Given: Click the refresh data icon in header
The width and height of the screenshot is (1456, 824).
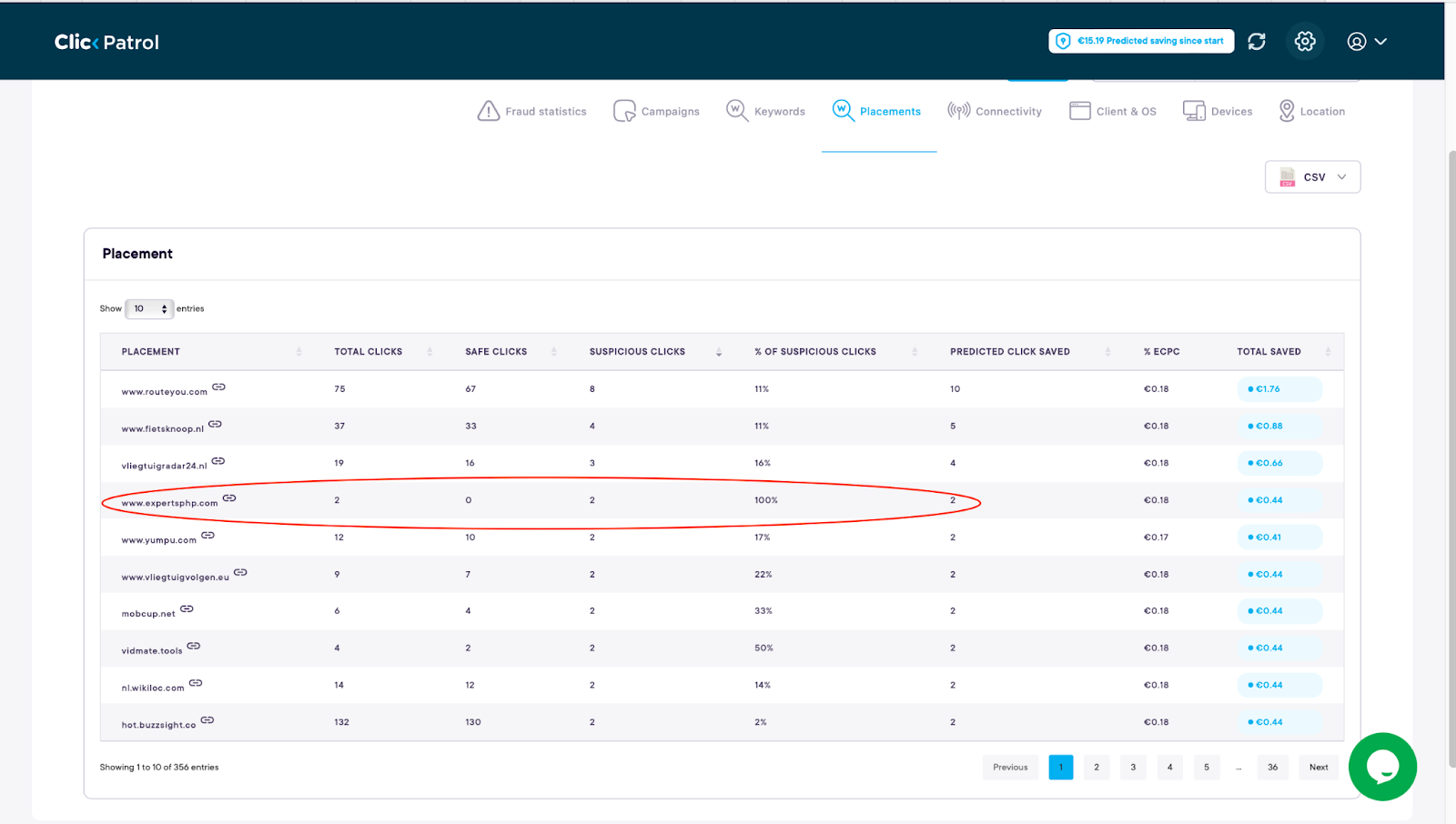Looking at the screenshot, I should coord(1257,42).
